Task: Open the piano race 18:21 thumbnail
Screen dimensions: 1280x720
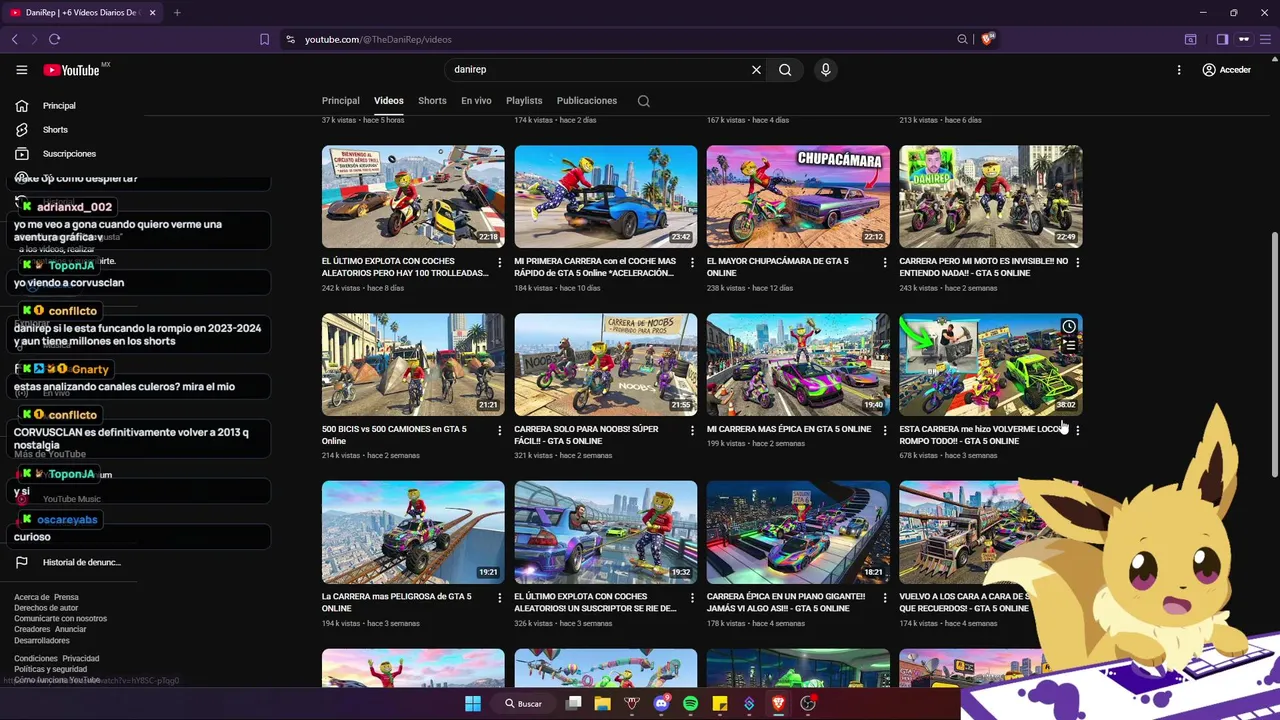Action: point(798,532)
